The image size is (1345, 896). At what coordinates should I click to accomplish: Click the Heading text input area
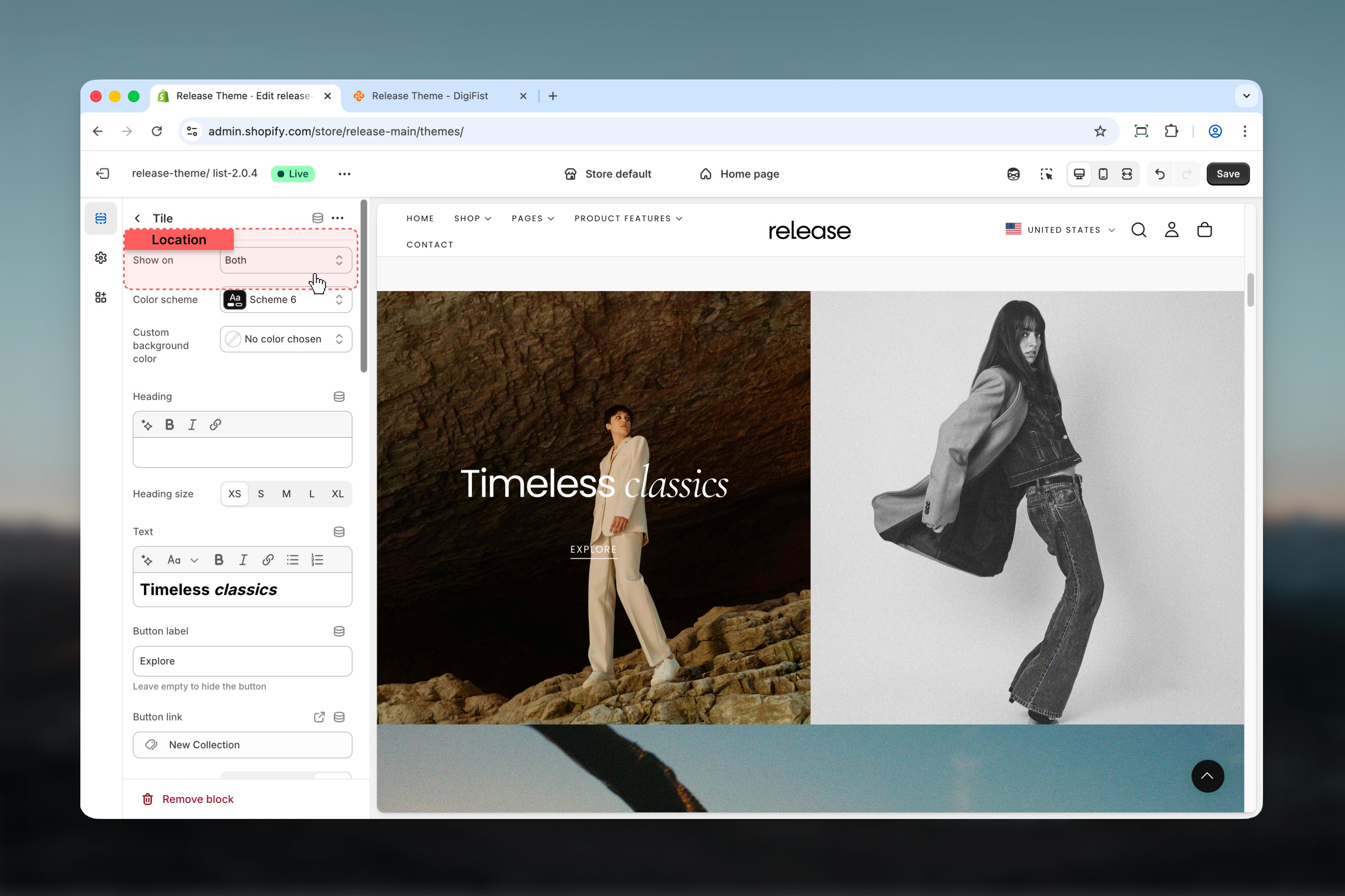pyautogui.click(x=242, y=453)
